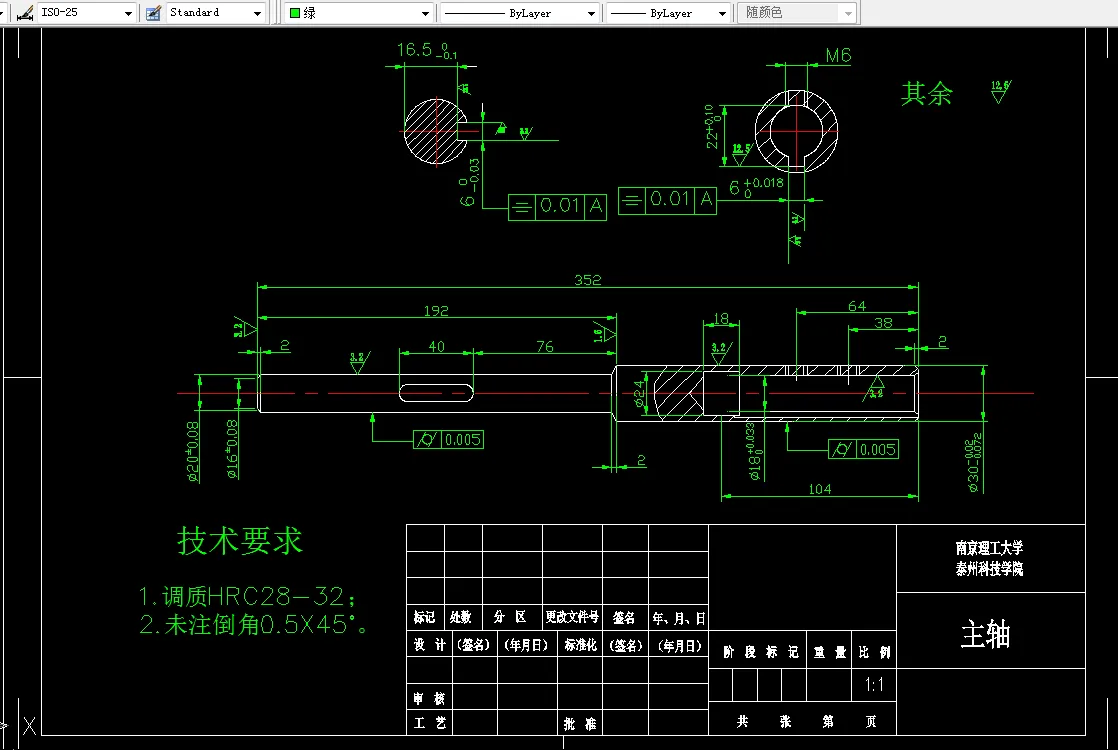Open the ISO-25 dimension style dropdown
Image resolution: width=1118 pixels, height=750 pixels.
click(128, 13)
